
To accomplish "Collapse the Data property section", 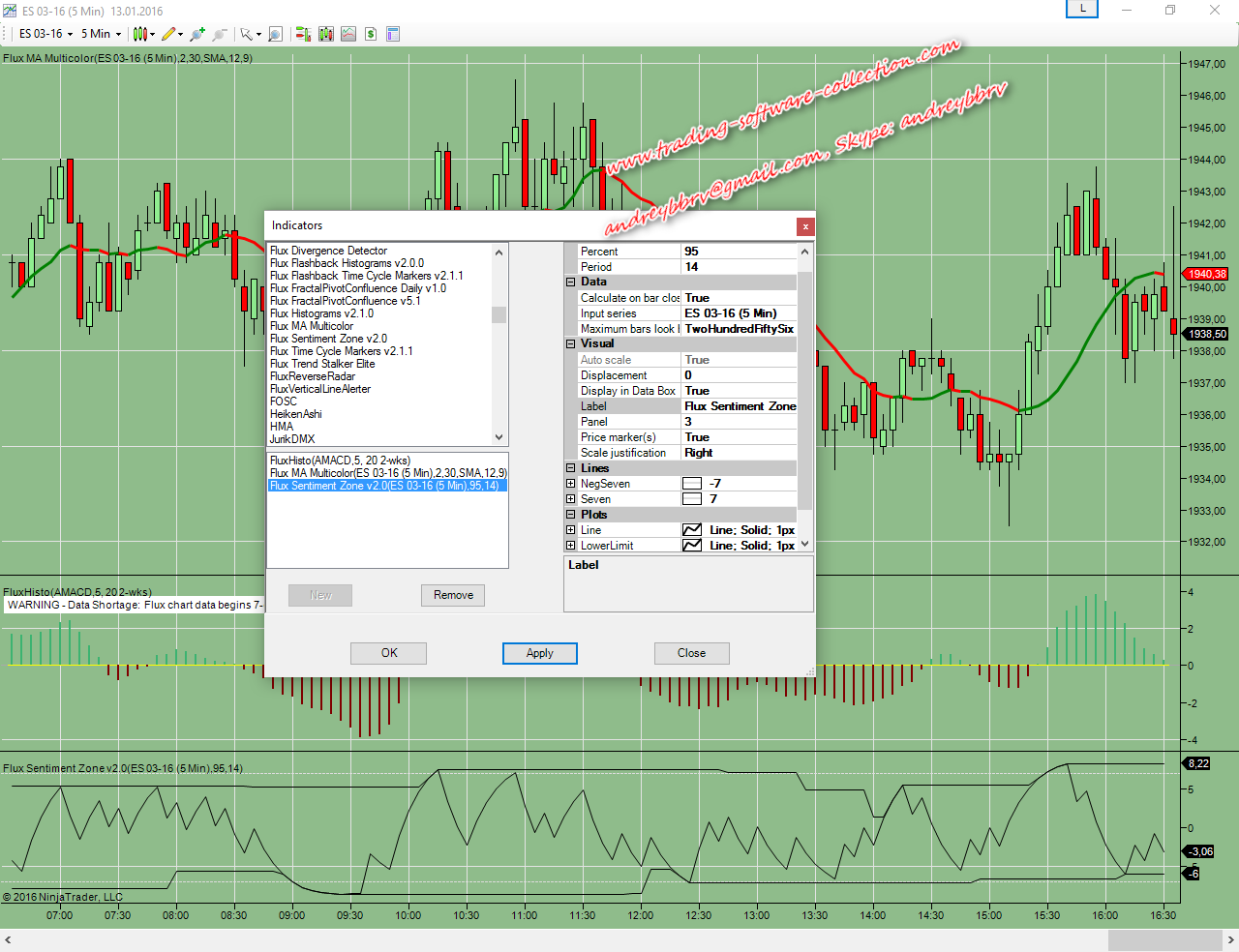I will tap(570, 283).
